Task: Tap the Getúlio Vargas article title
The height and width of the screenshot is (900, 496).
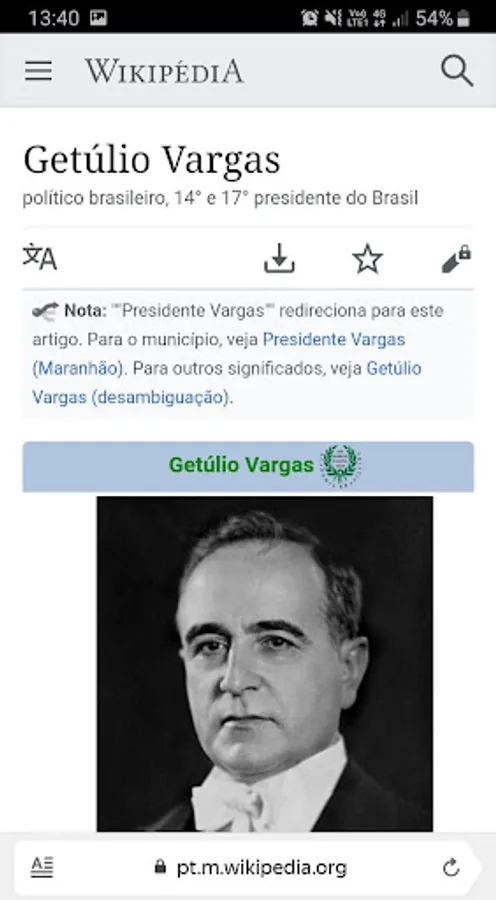Action: (152, 160)
